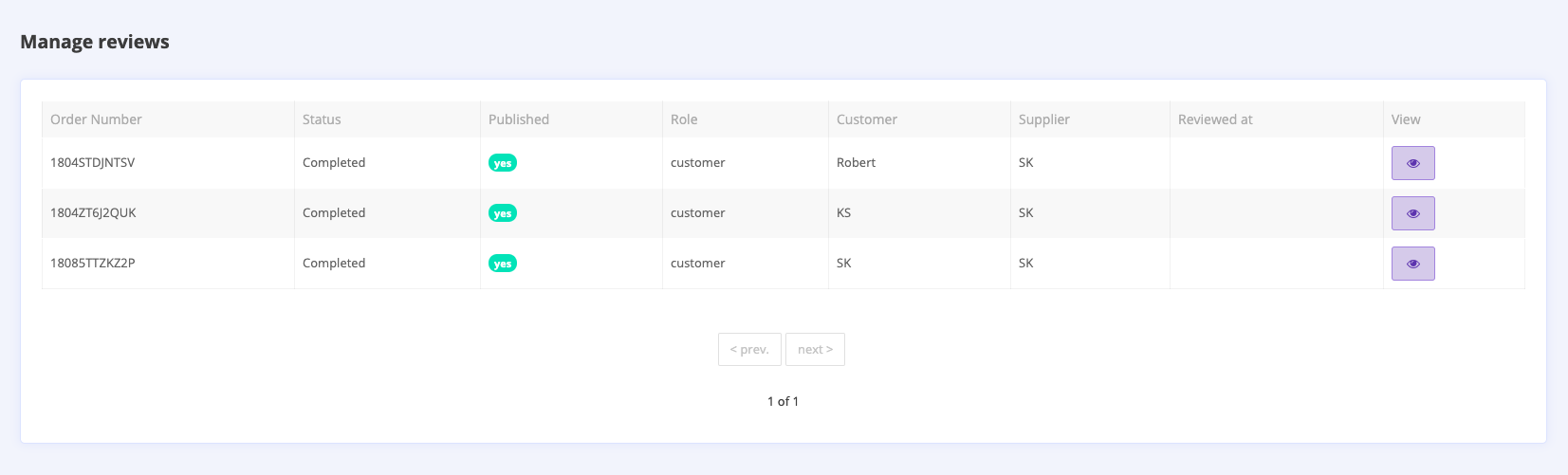
Task: Click the Published column header
Action: pyautogui.click(x=519, y=119)
